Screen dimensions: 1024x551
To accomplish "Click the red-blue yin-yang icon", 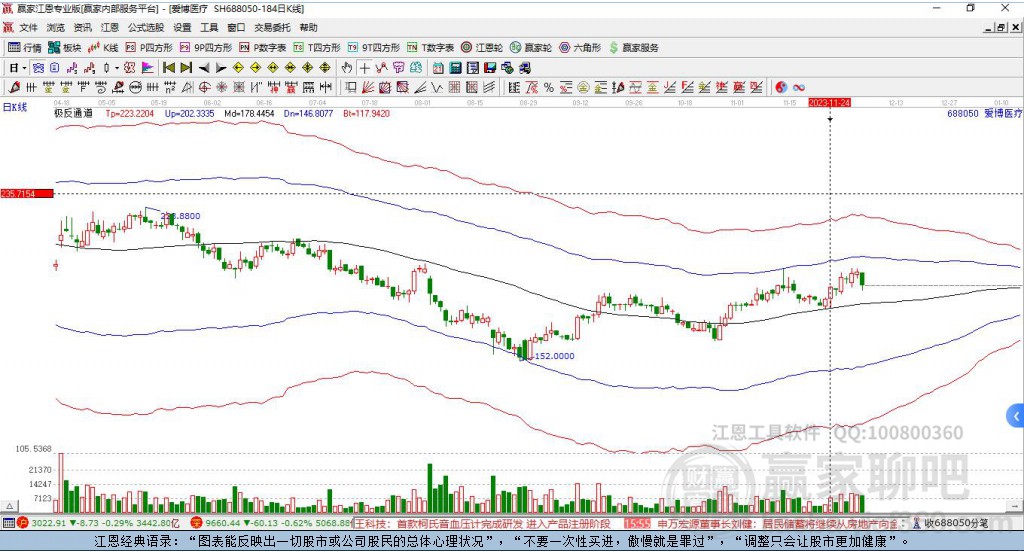I will point(781,87).
